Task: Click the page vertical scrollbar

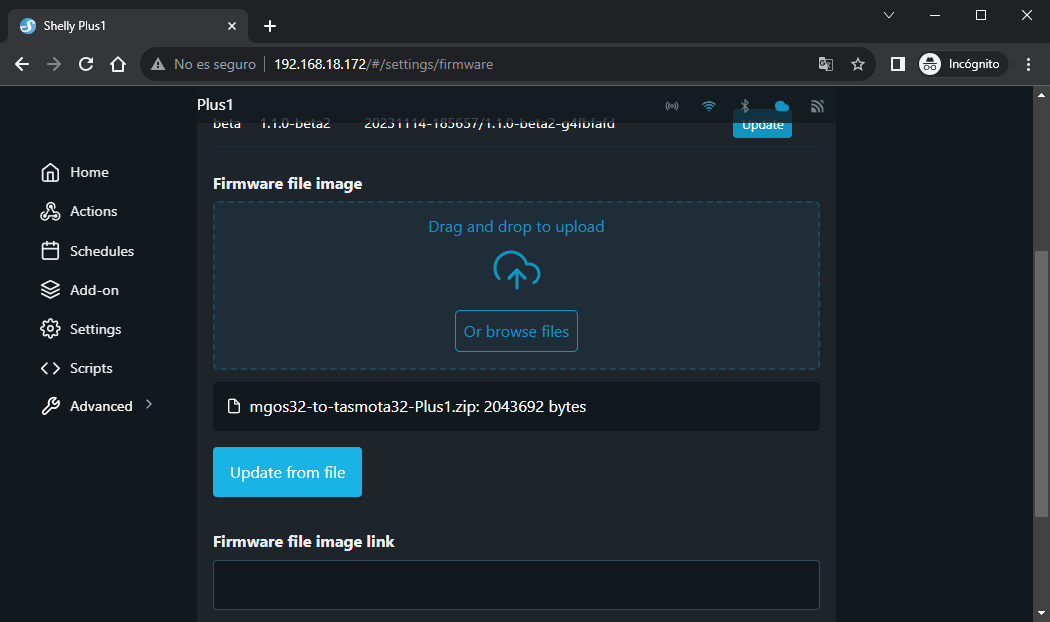Action: 1040,380
